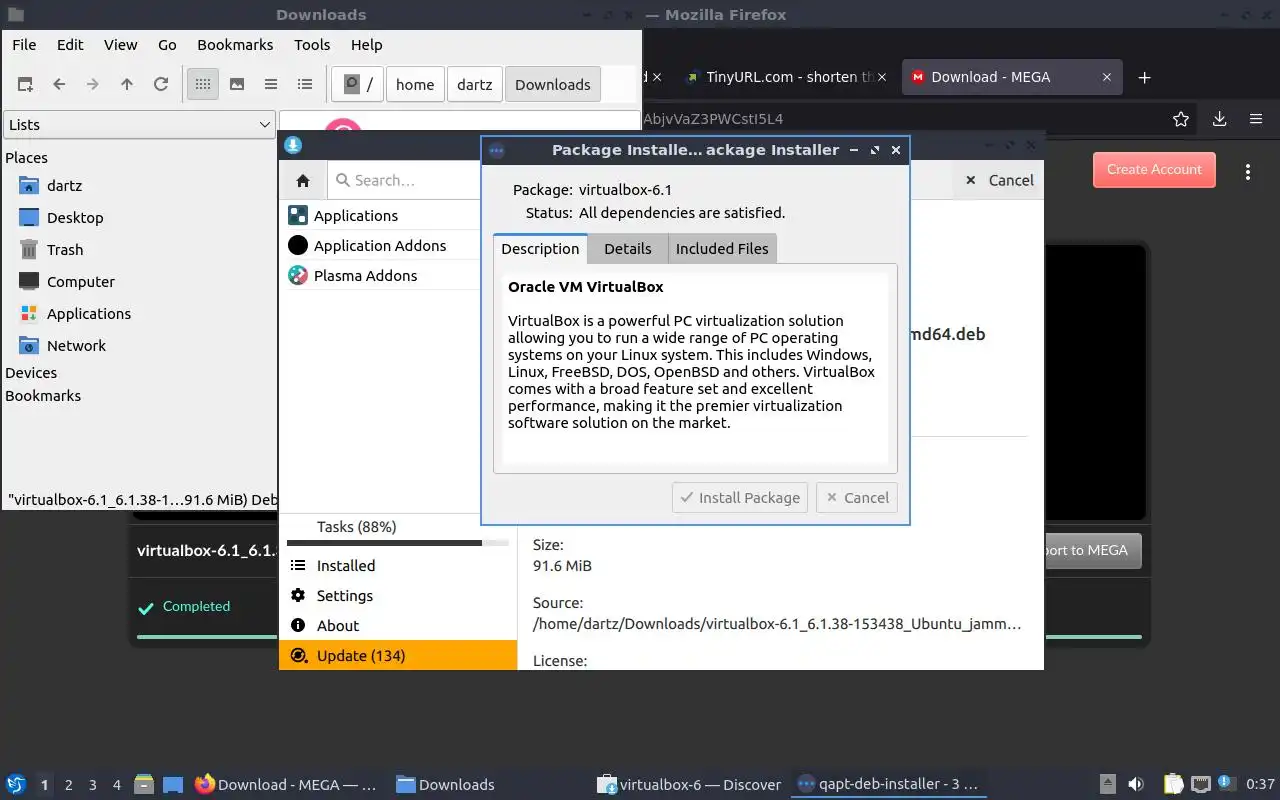The height and width of the screenshot is (800, 1280).
Task: Open the Go menu
Action: click(167, 45)
